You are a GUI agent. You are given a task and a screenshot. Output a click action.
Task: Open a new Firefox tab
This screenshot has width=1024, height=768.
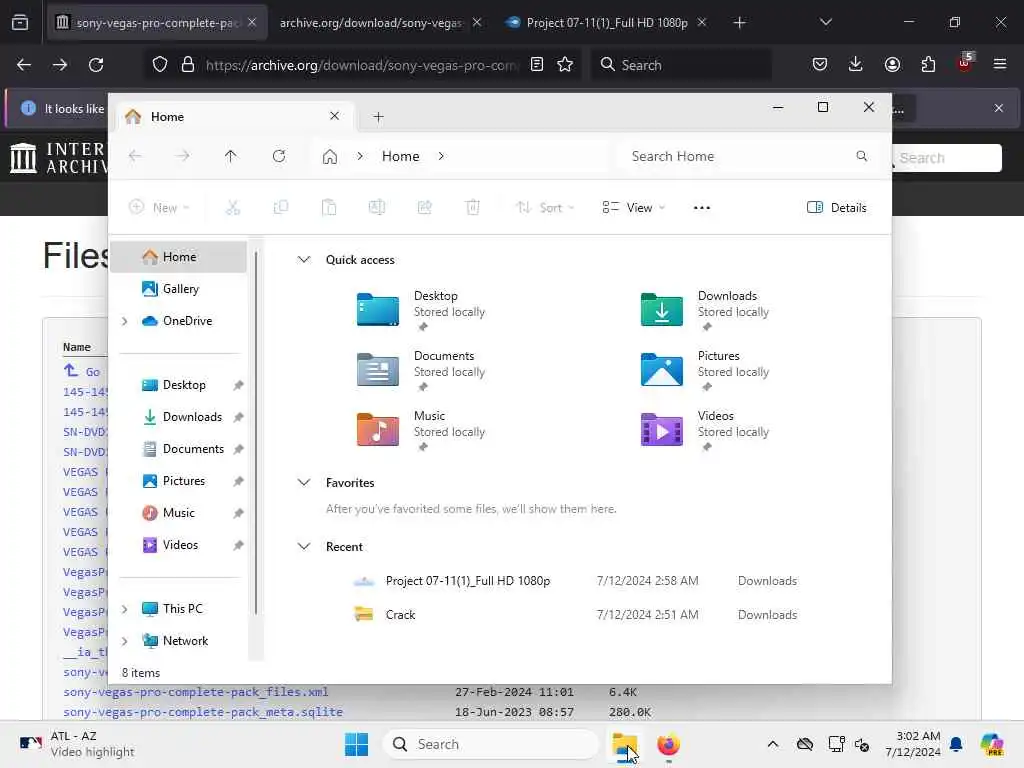pos(739,23)
